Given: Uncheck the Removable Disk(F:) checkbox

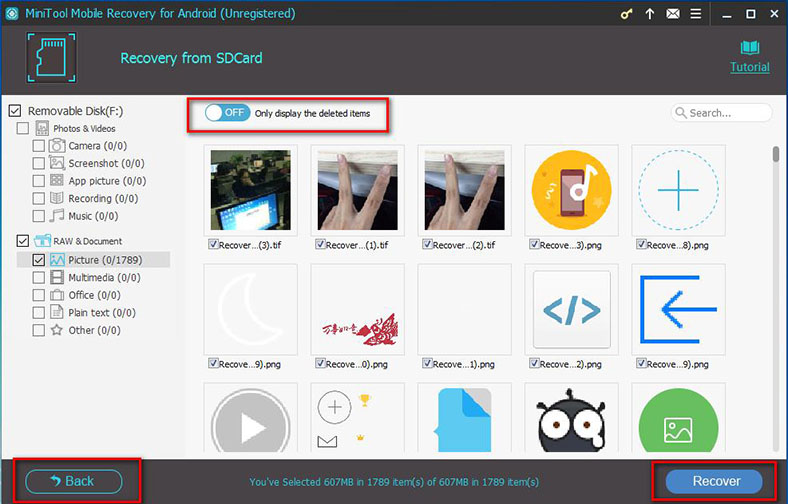Looking at the screenshot, I should [x=15, y=111].
